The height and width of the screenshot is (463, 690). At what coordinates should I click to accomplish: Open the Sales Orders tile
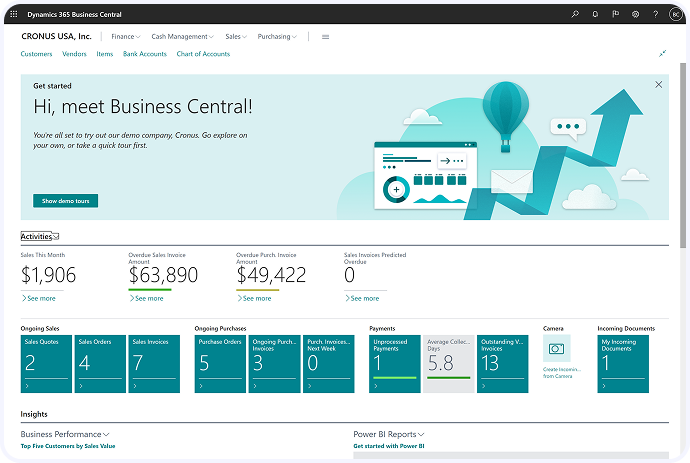coord(100,364)
